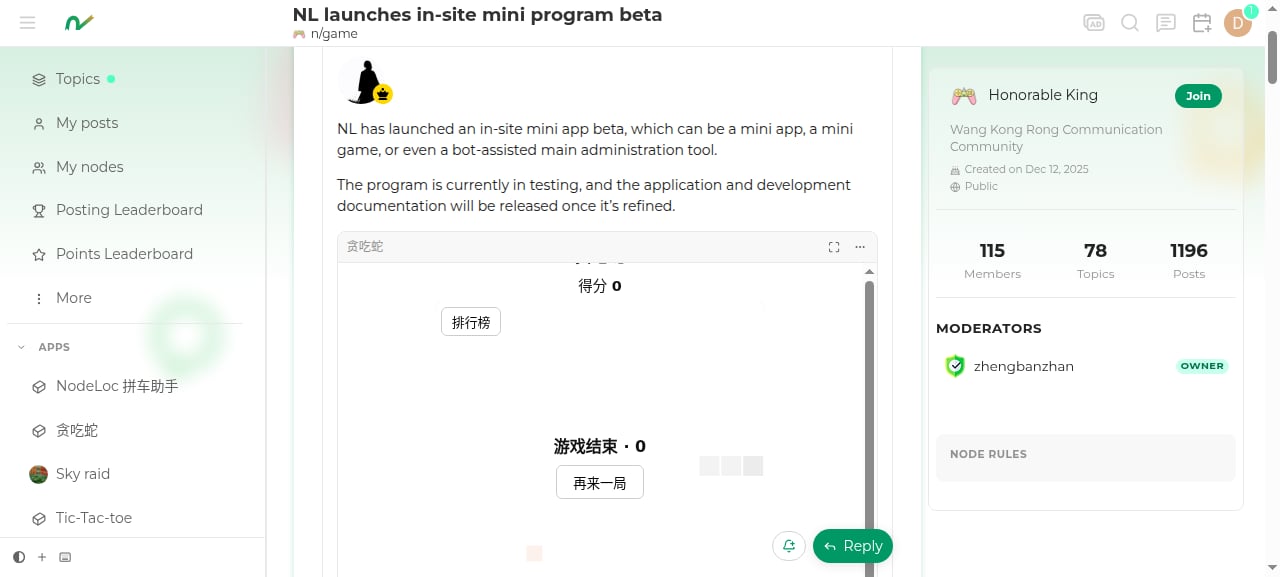Screen dimensions: 1280x577
Task: Click the notification bell button beside Reply
Action: point(789,545)
